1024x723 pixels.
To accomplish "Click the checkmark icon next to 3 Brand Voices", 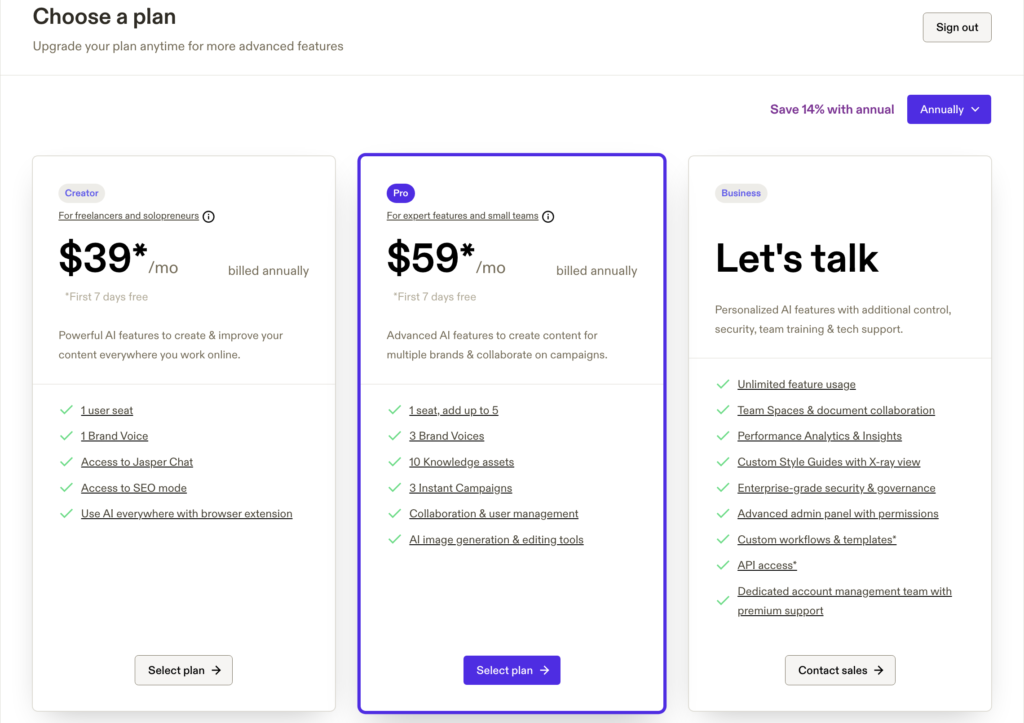I will 394,436.
